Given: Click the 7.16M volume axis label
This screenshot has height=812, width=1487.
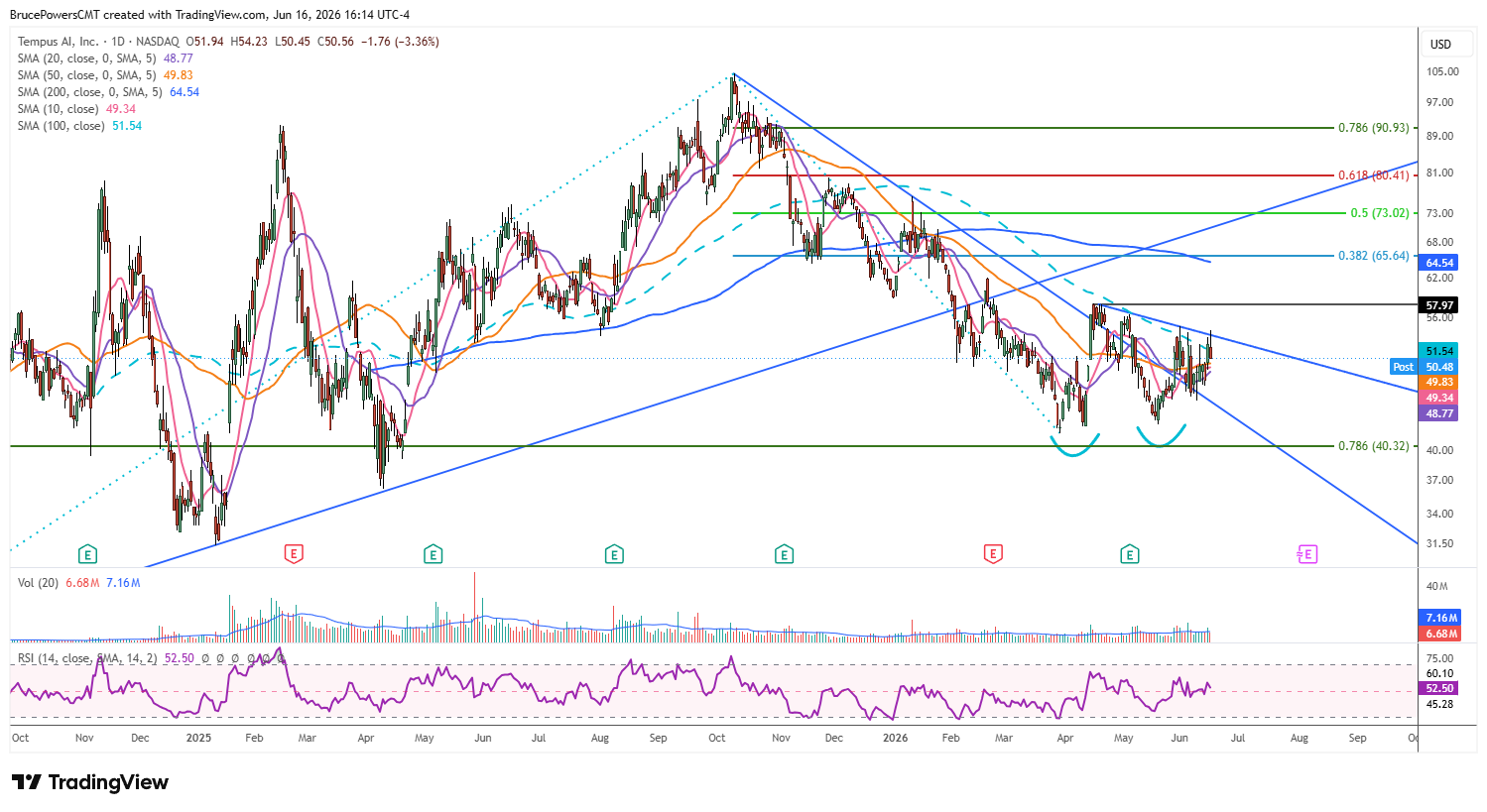Looking at the screenshot, I should 1441,618.
